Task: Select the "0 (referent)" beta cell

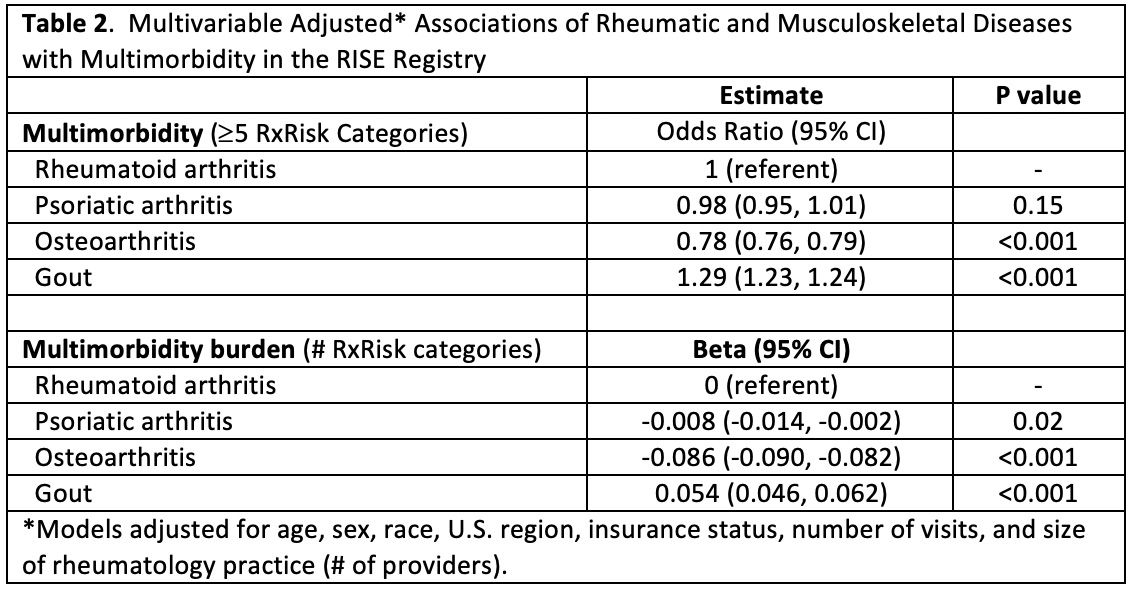Action: pos(771,385)
